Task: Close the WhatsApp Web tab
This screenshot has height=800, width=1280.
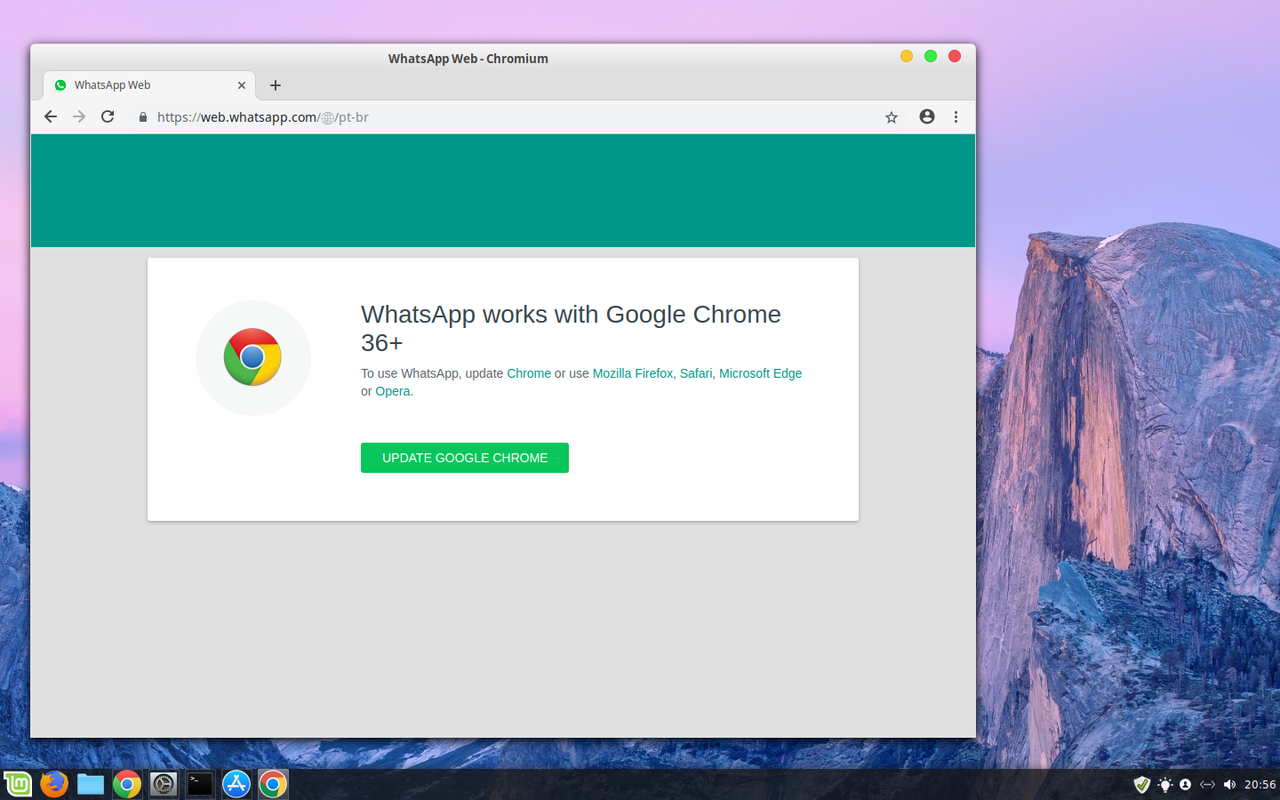Action: point(242,85)
